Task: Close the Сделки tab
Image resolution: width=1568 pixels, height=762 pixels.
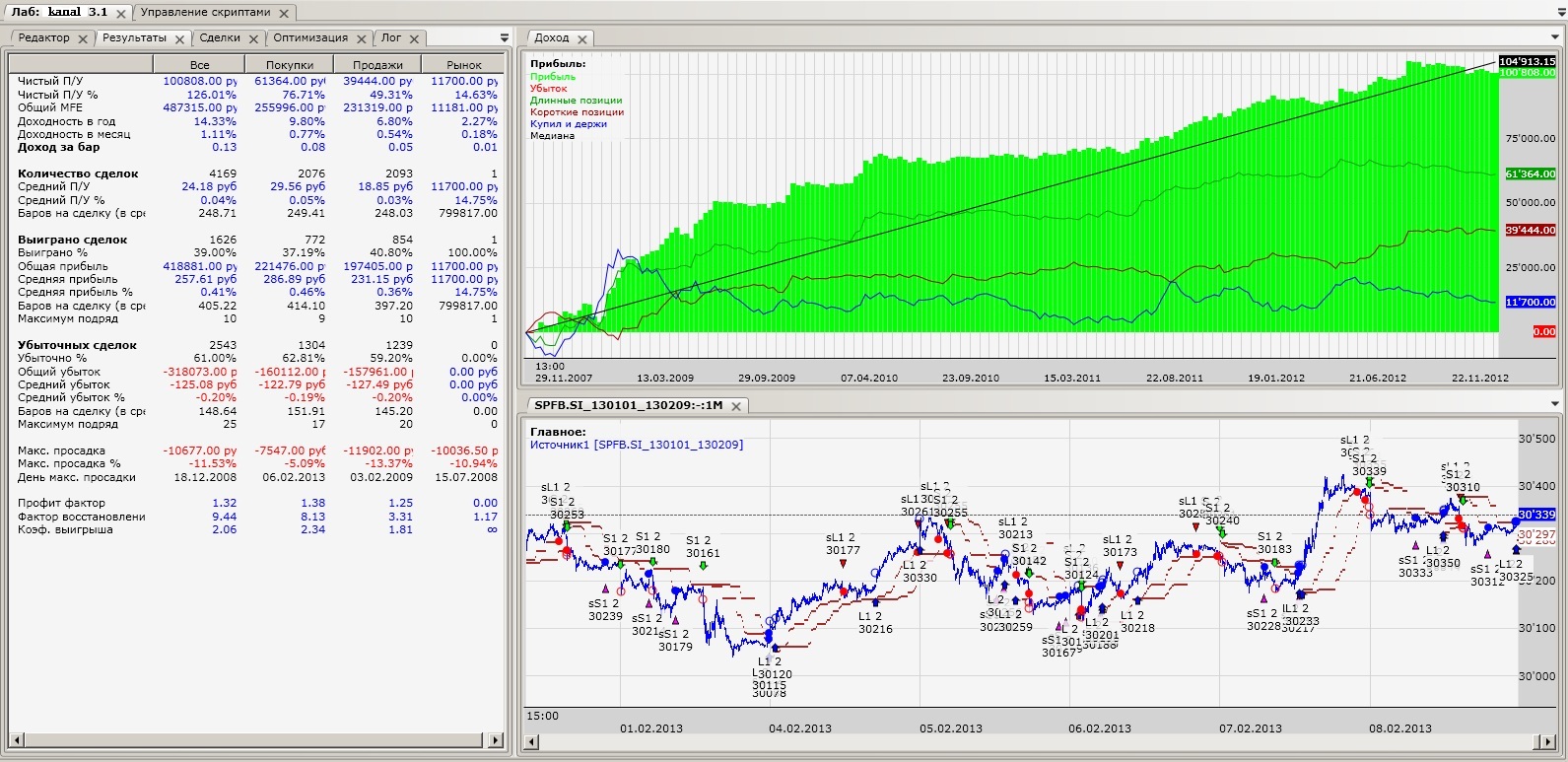Action: 253,39
